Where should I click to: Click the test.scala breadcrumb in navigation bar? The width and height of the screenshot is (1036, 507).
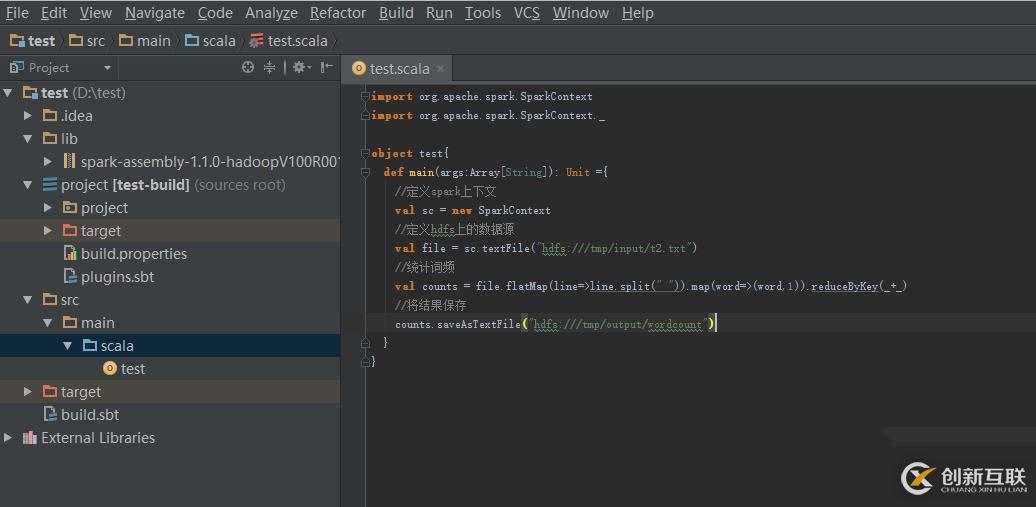click(289, 41)
